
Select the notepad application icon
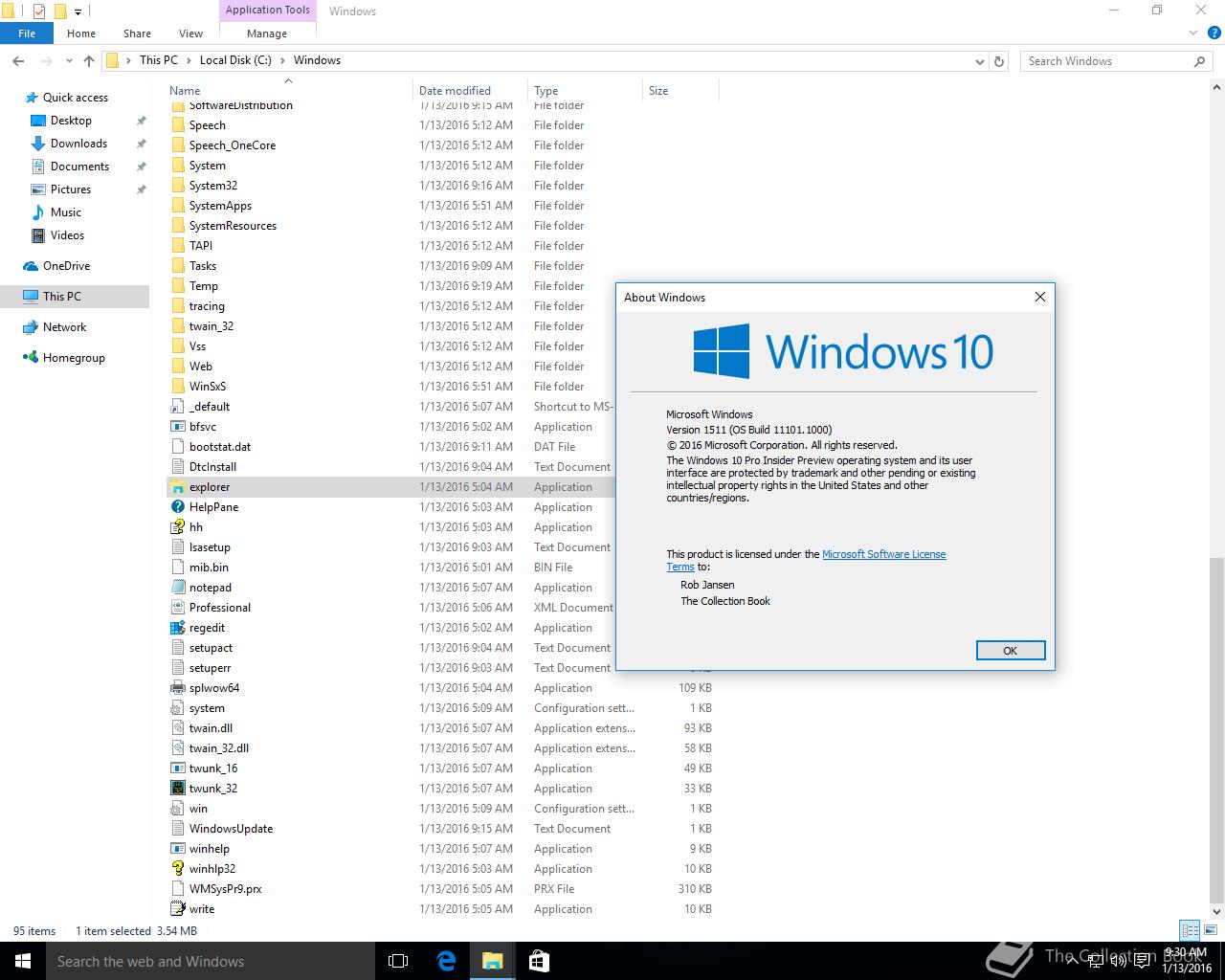tap(177, 588)
